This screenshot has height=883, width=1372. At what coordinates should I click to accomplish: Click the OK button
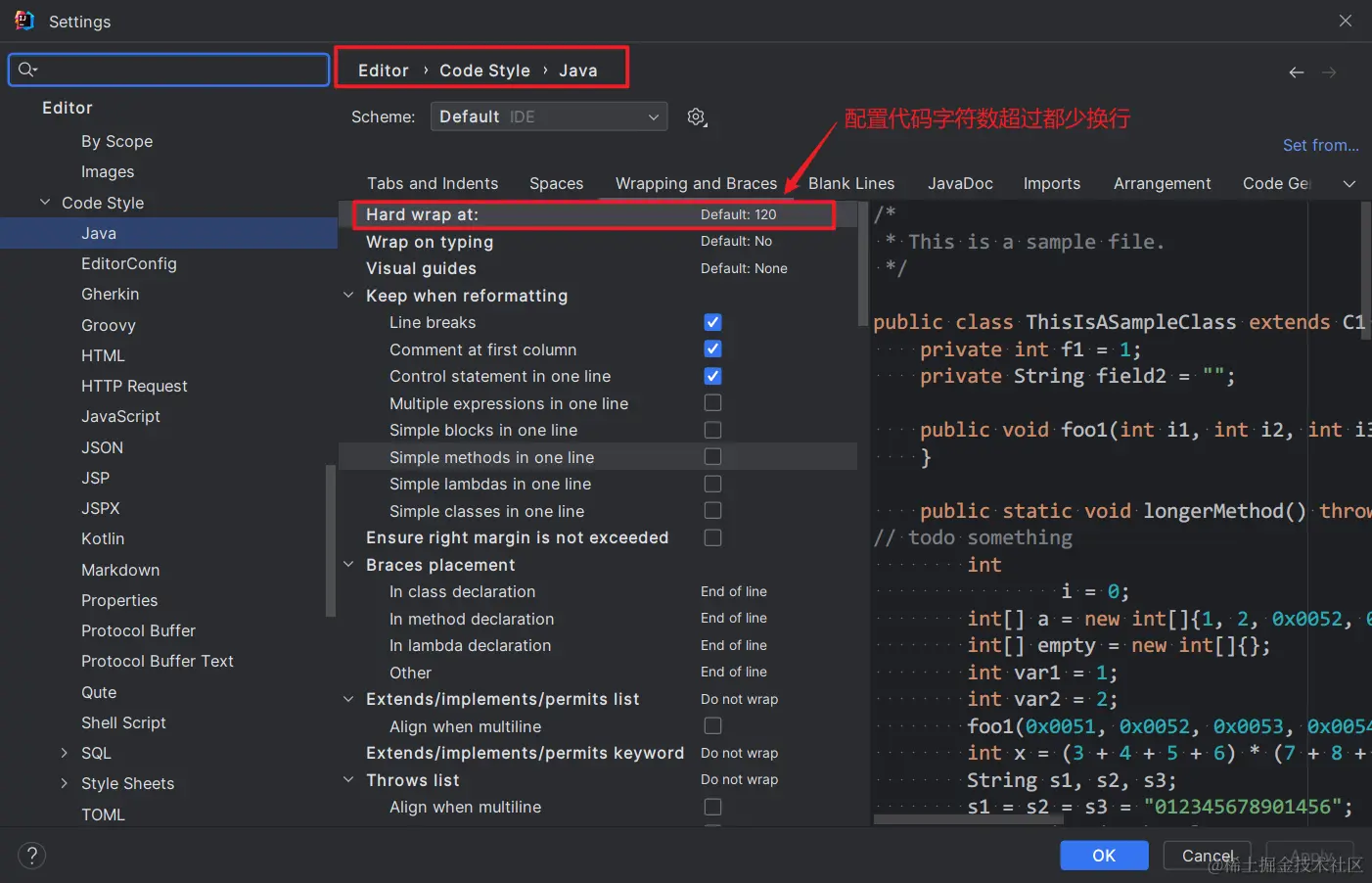pyautogui.click(x=1104, y=856)
